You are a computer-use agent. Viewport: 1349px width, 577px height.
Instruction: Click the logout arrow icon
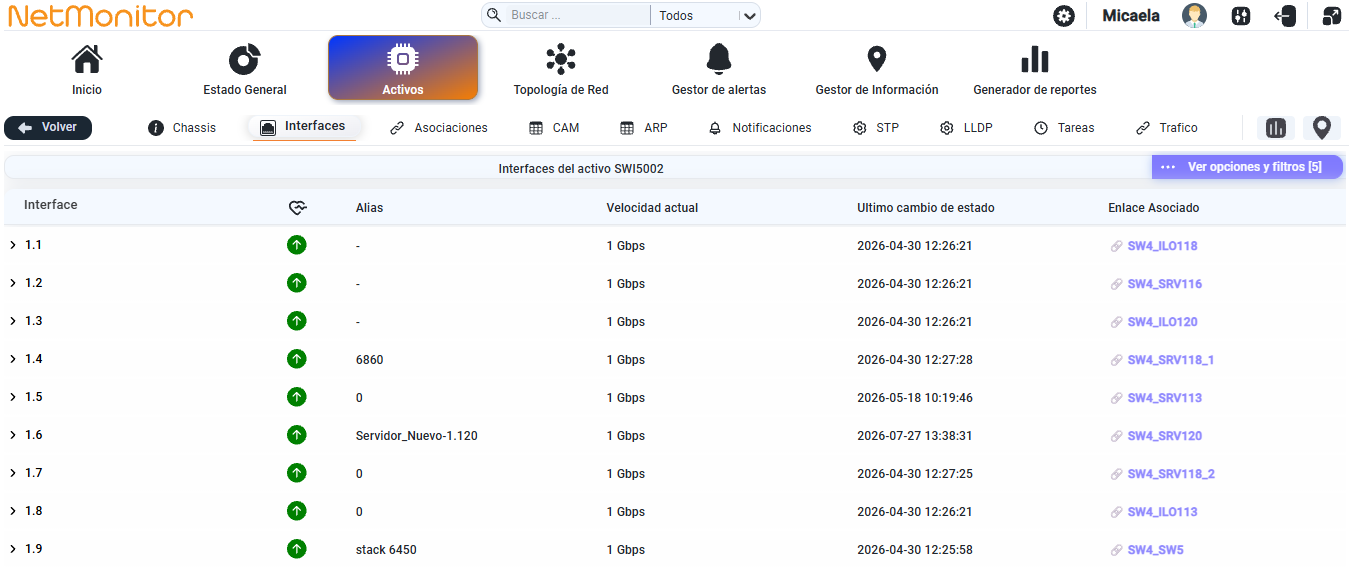(x=1285, y=16)
